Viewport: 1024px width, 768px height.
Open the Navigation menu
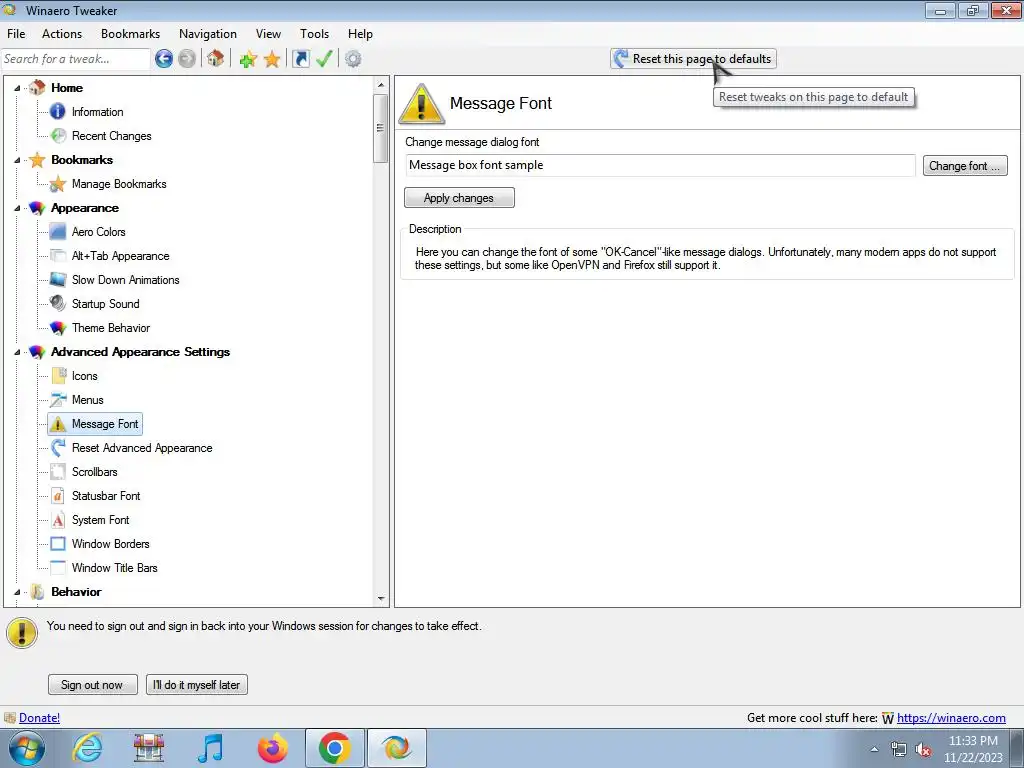coord(208,34)
